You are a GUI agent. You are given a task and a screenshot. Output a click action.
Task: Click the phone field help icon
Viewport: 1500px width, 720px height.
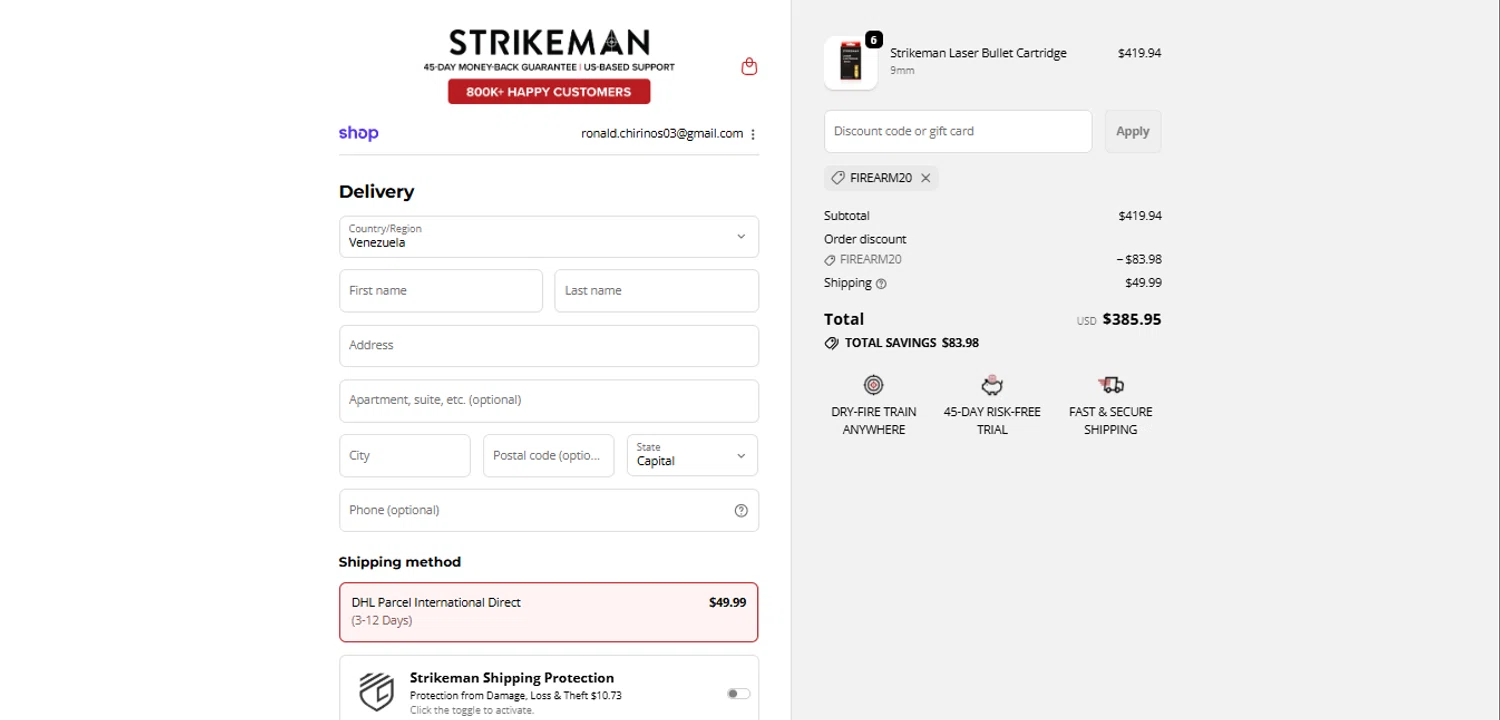[741, 510]
